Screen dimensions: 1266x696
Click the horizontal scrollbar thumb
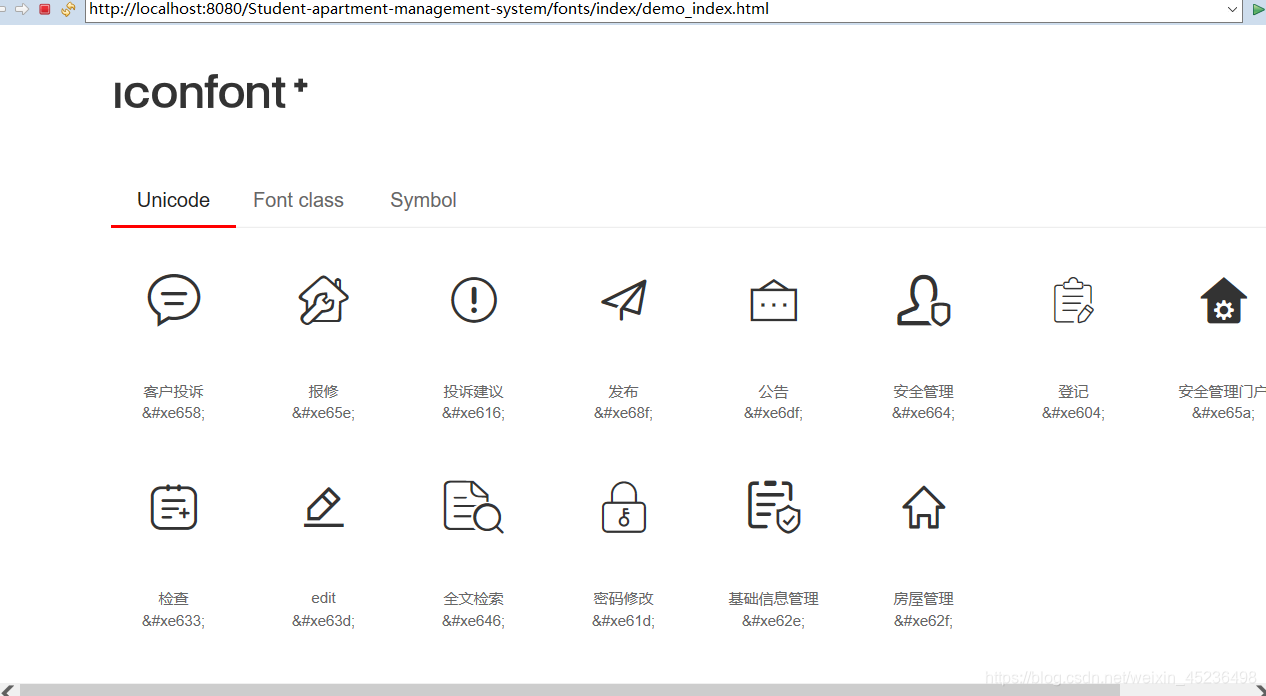[x=570, y=690]
